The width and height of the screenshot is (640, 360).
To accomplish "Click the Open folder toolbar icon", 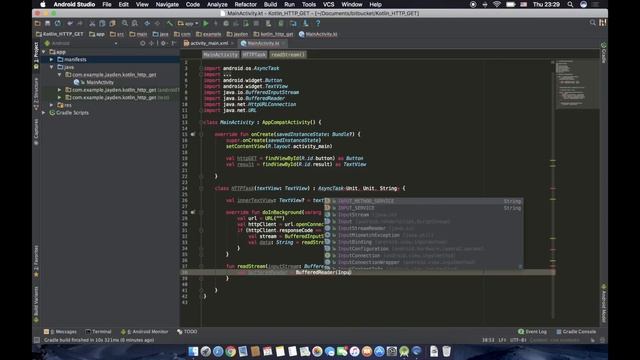I will 38,24.
